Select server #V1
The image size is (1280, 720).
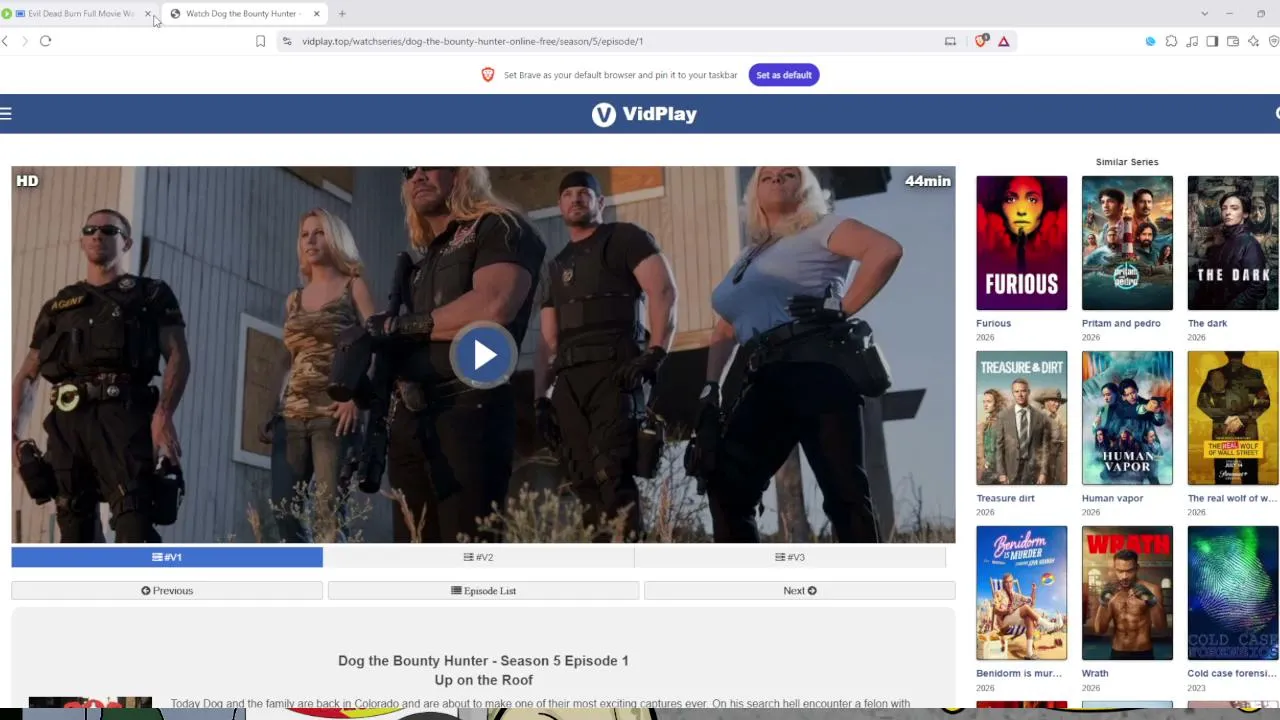tap(167, 557)
